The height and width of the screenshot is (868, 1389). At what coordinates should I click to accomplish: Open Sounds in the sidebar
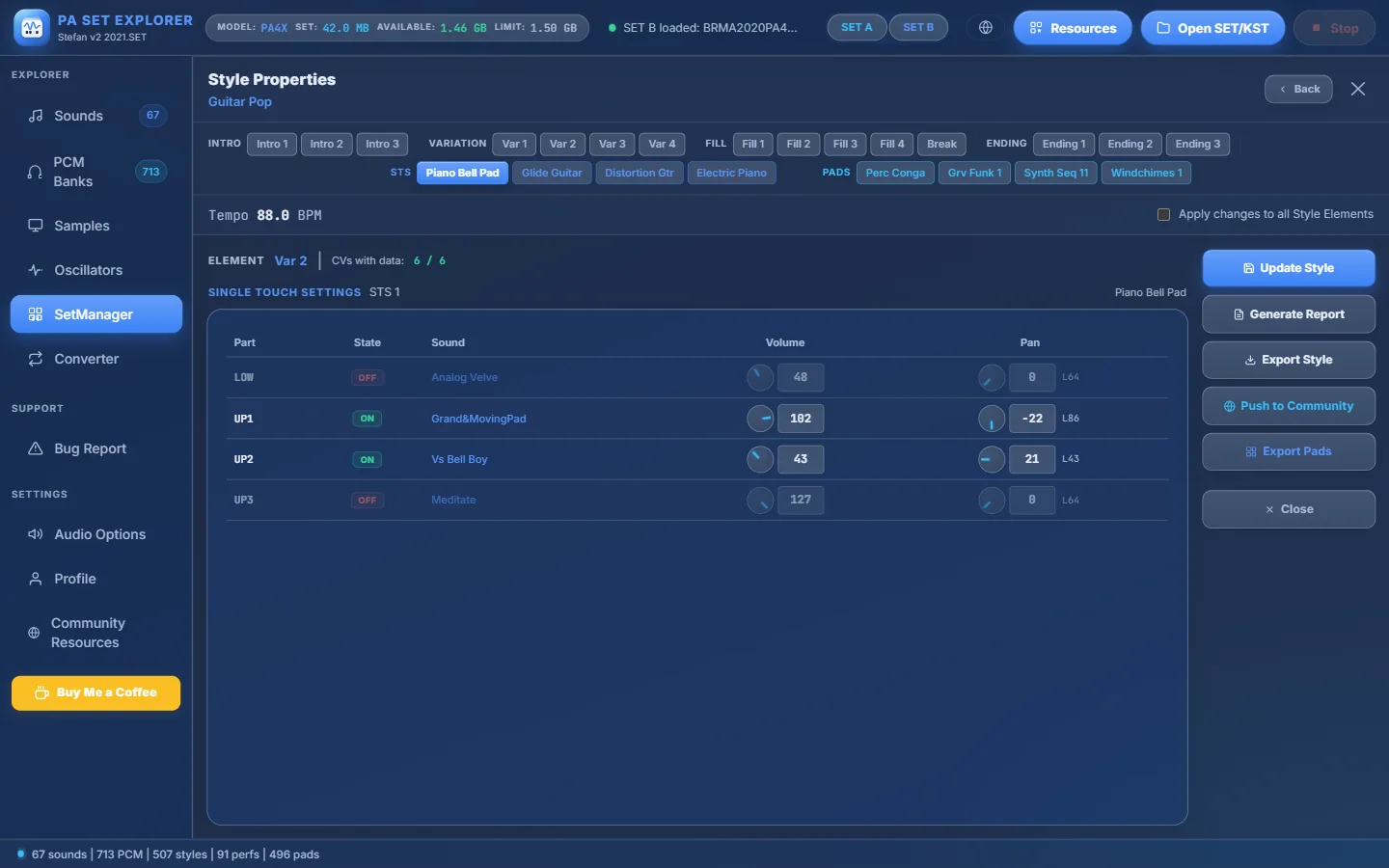(96, 116)
